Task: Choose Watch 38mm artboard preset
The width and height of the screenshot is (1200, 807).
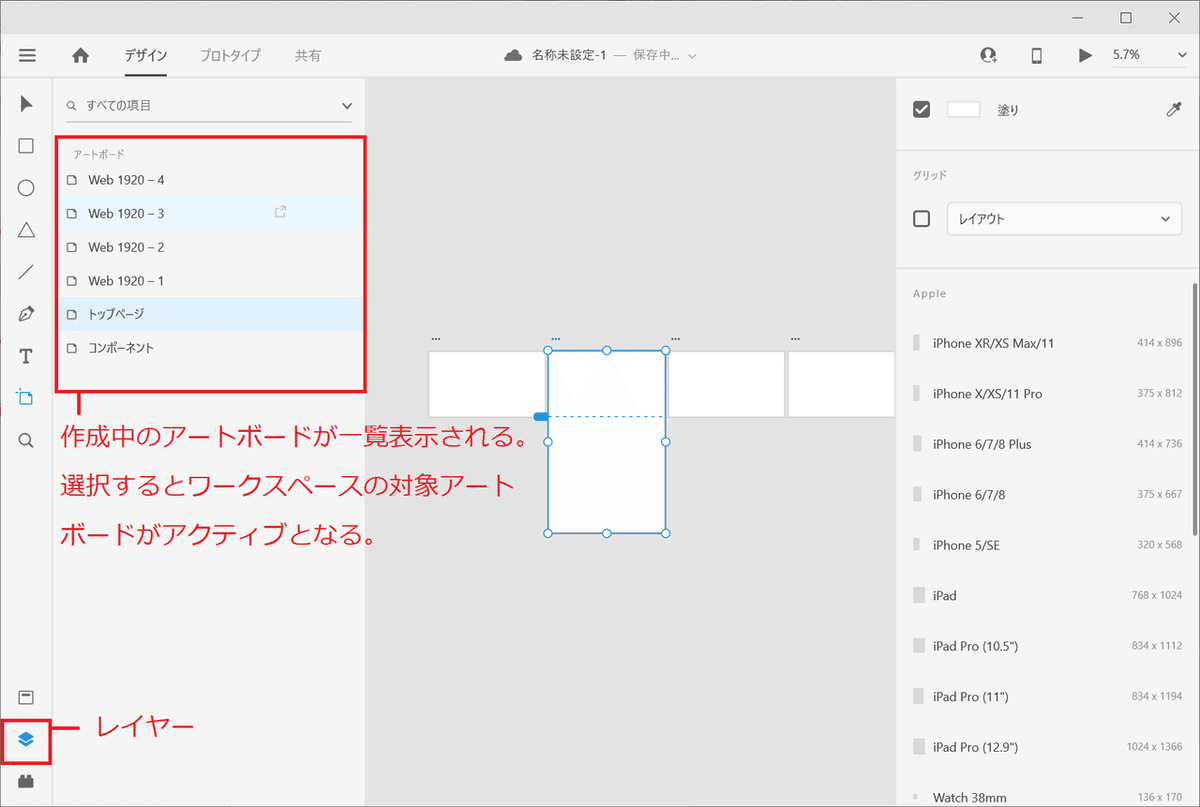Action: [1047, 797]
